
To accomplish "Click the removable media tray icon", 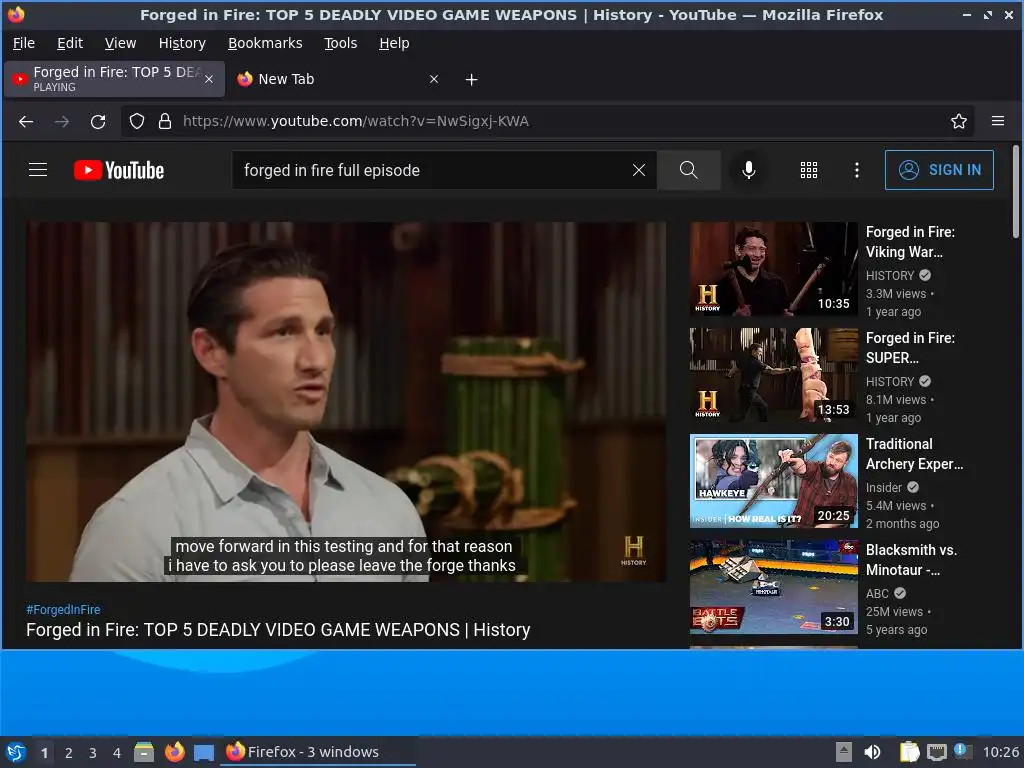I will click(x=844, y=752).
